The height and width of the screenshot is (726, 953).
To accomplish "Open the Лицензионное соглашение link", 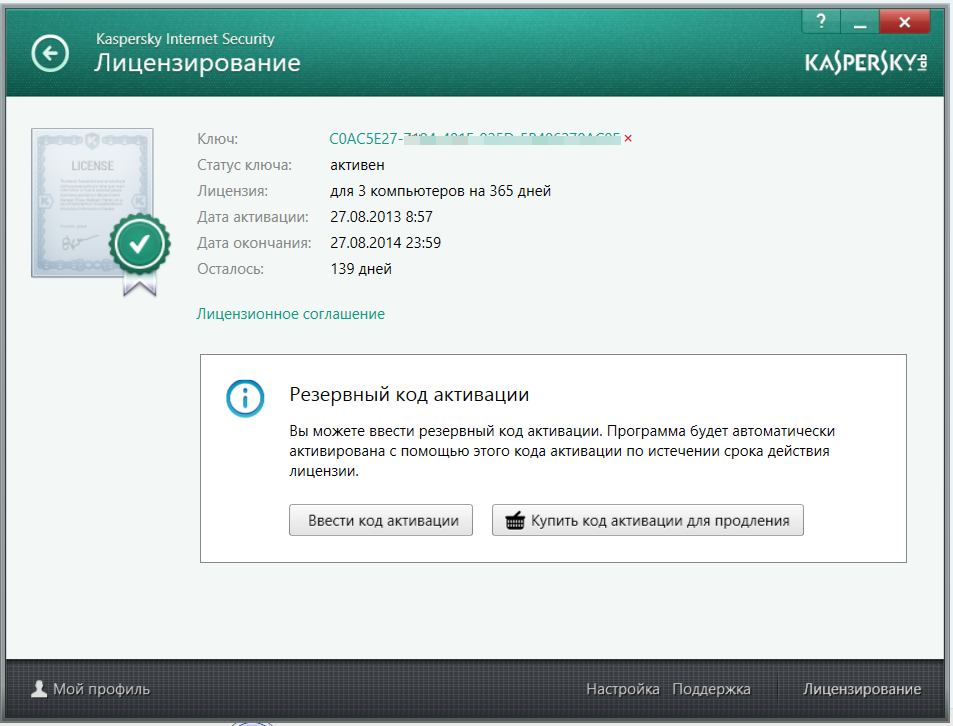I will (291, 314).
